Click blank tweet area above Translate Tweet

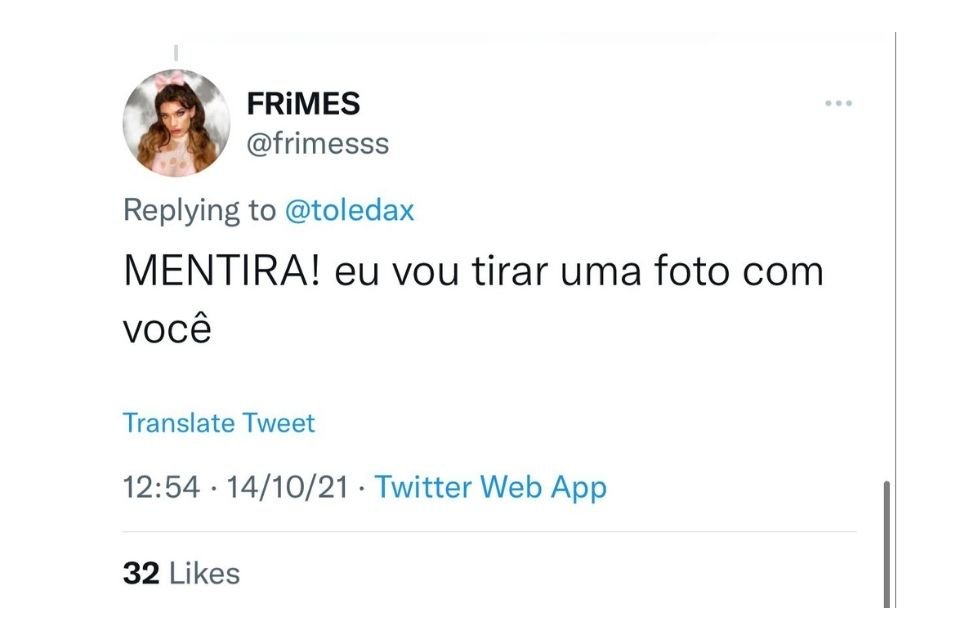click(489, 378)
